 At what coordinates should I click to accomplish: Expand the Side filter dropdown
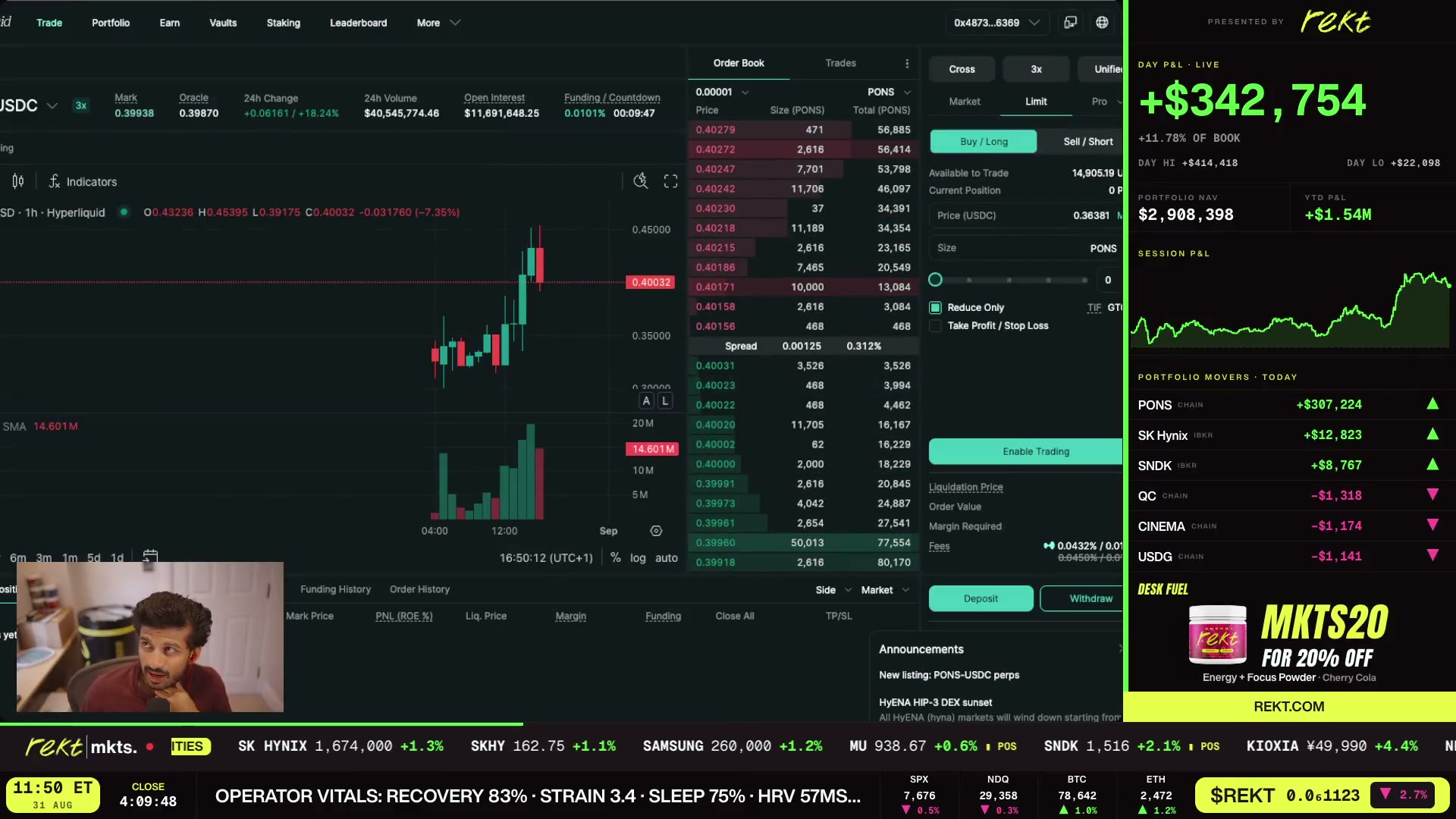[833, 590]
